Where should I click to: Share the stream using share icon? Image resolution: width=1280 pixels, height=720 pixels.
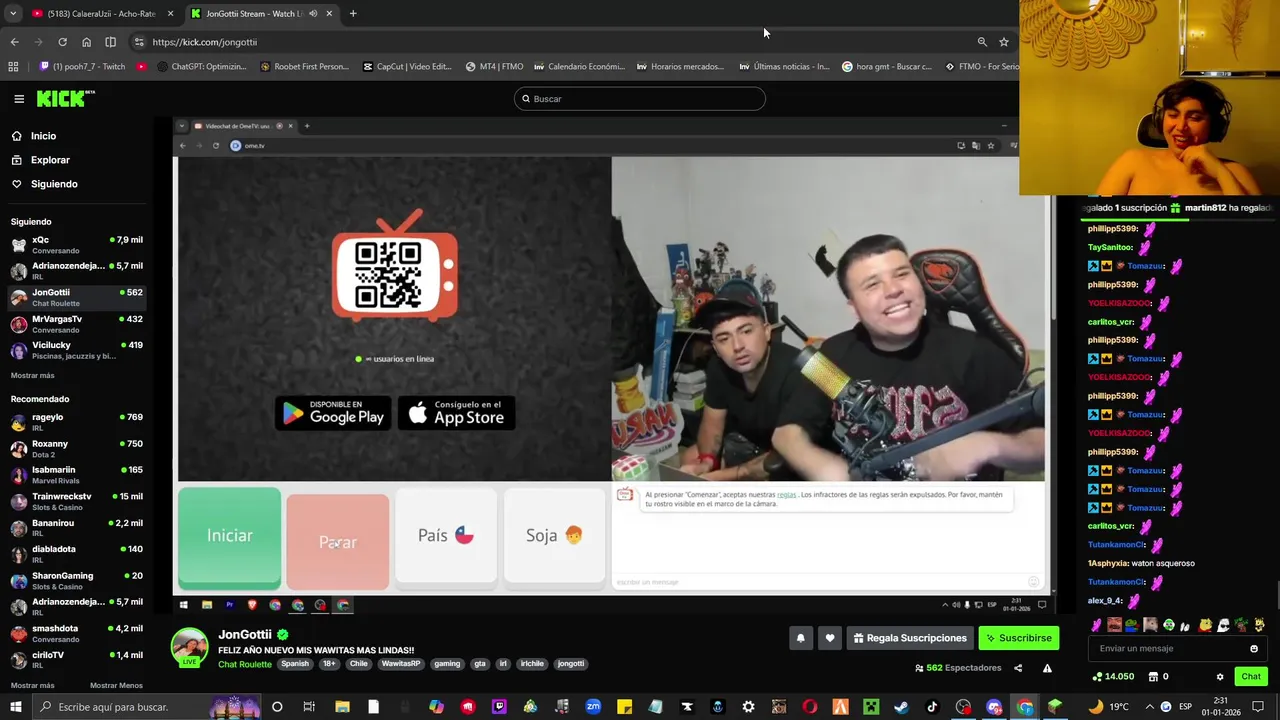coord(1018,668)
